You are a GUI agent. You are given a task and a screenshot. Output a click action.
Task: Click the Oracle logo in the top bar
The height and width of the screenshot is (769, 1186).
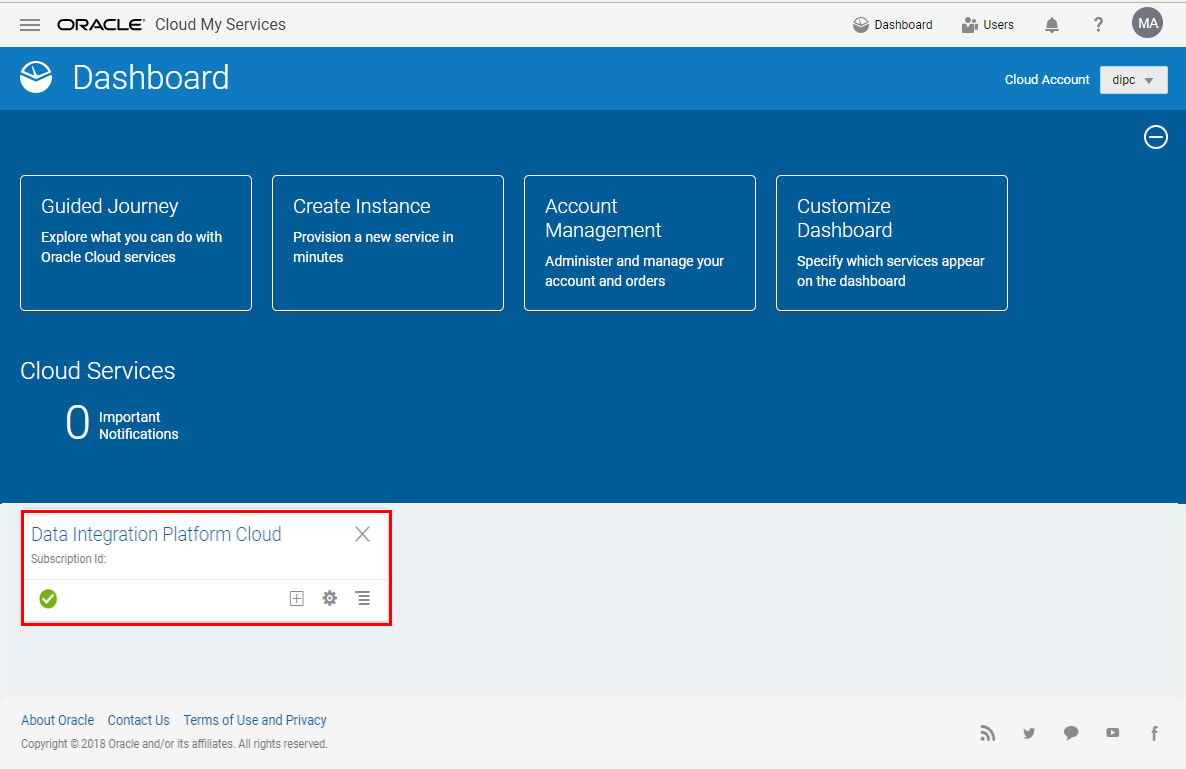pos(100,23)
